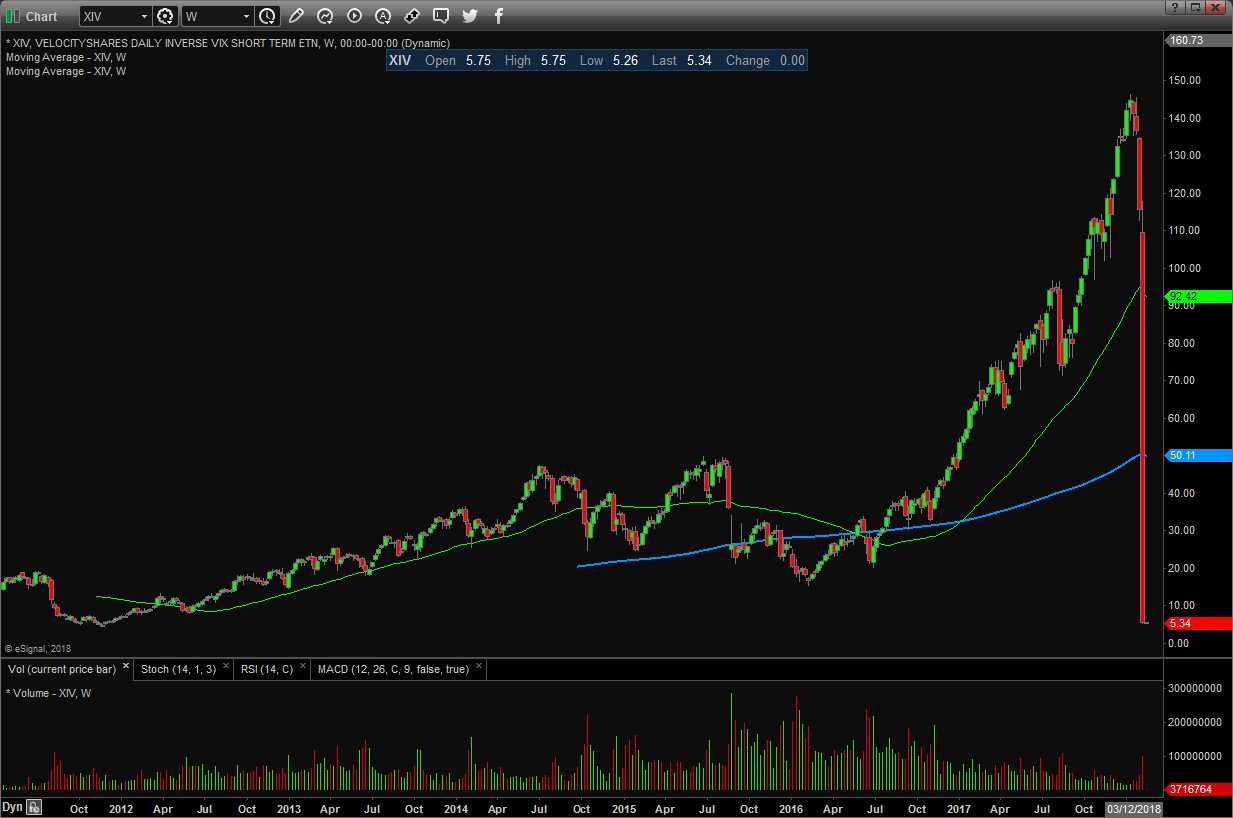Click the Volume - XIV, W study label

(49, 693)
